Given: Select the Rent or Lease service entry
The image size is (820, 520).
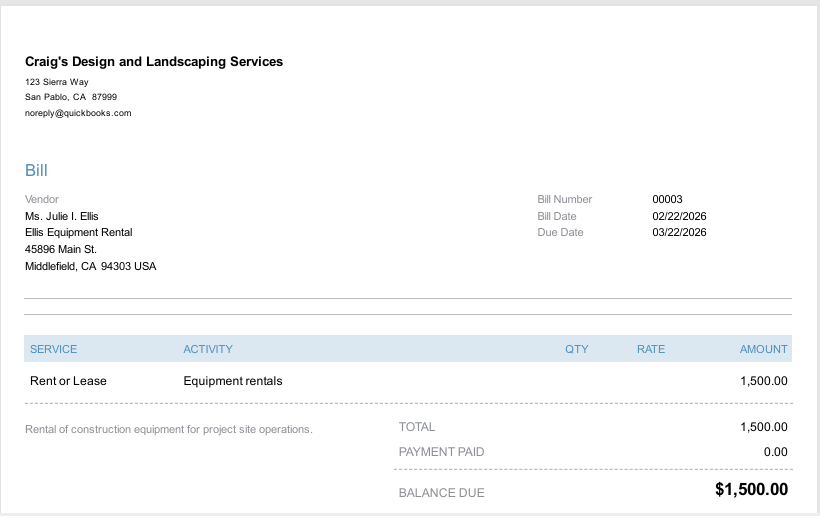Looking at the screenshot, I should 68,381.
